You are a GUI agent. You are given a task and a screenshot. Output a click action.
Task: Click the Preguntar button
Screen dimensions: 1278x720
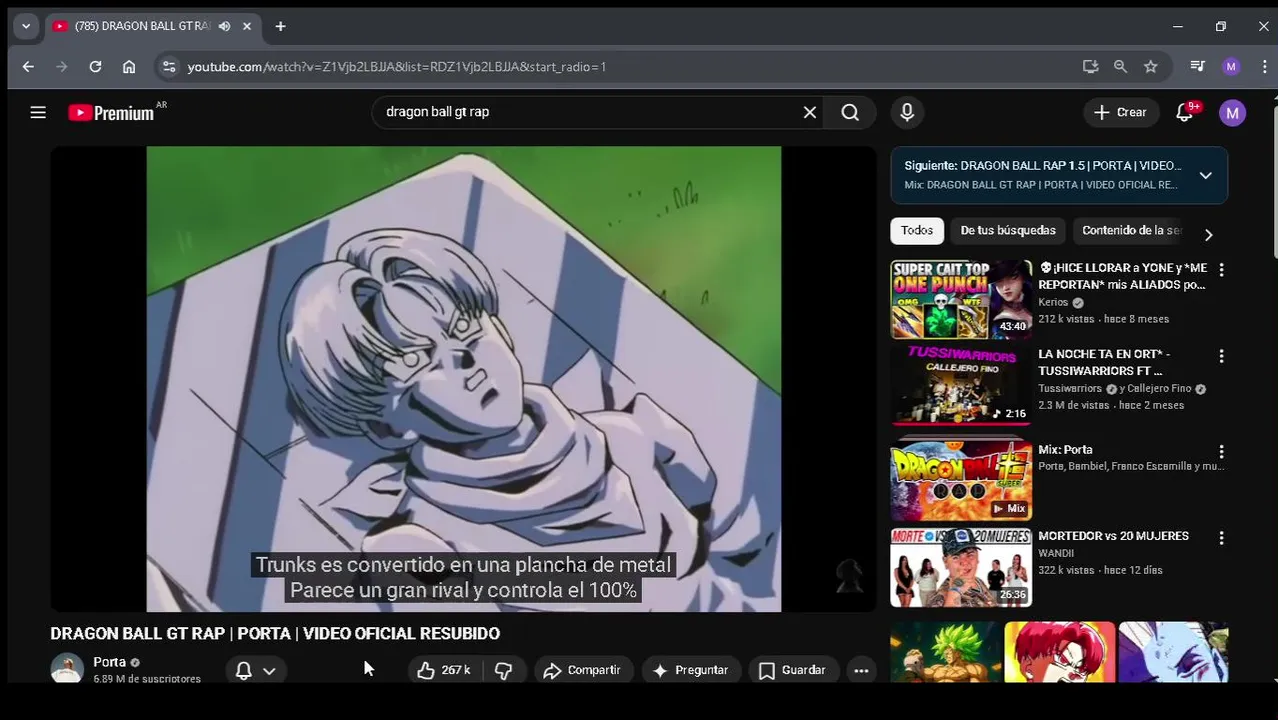690,670
